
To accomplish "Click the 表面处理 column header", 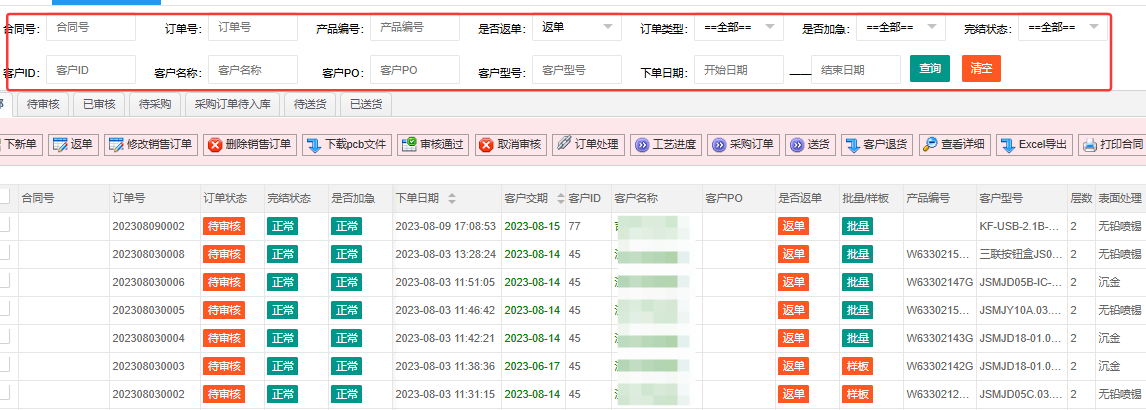I will point(1119,198).
